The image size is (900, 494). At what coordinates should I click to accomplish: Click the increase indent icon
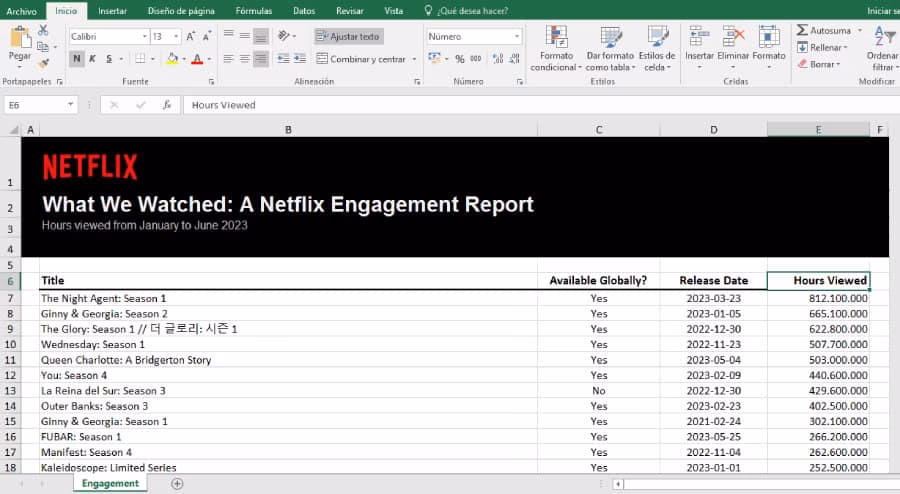click(300, 59)
